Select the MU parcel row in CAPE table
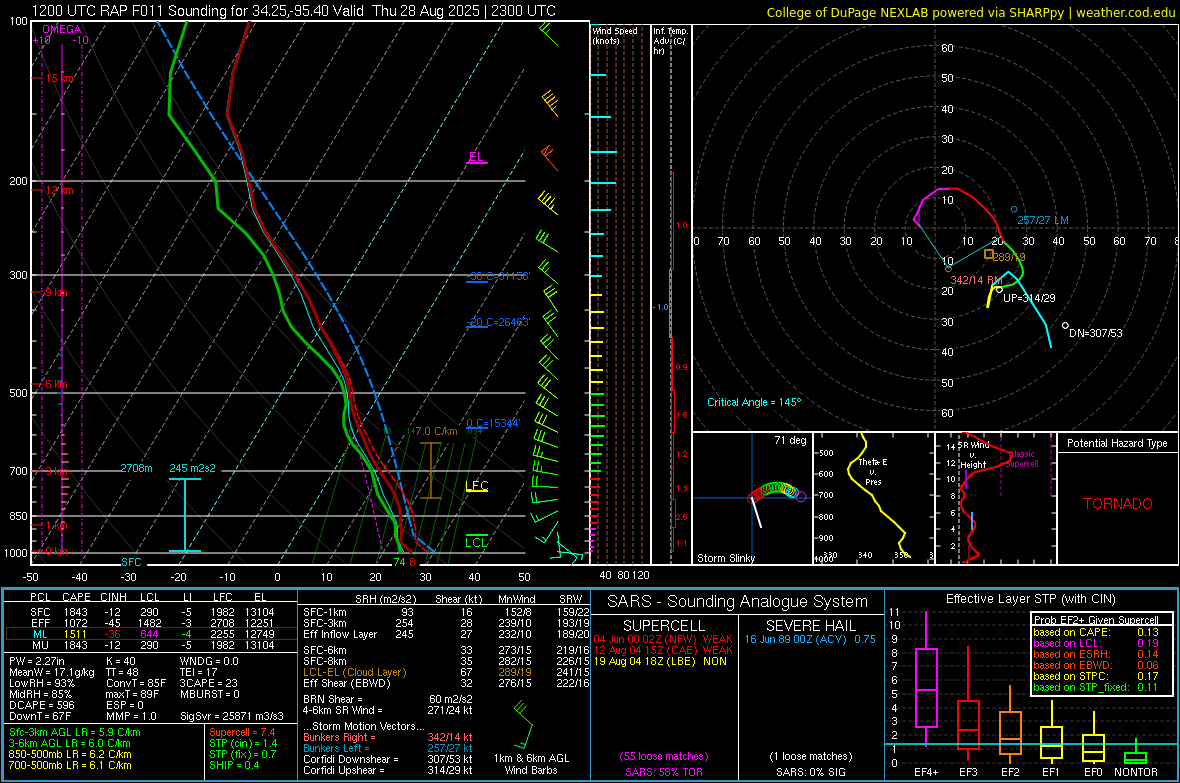The width and height of the screenshot is (1180, 783). tap(151, 645)
